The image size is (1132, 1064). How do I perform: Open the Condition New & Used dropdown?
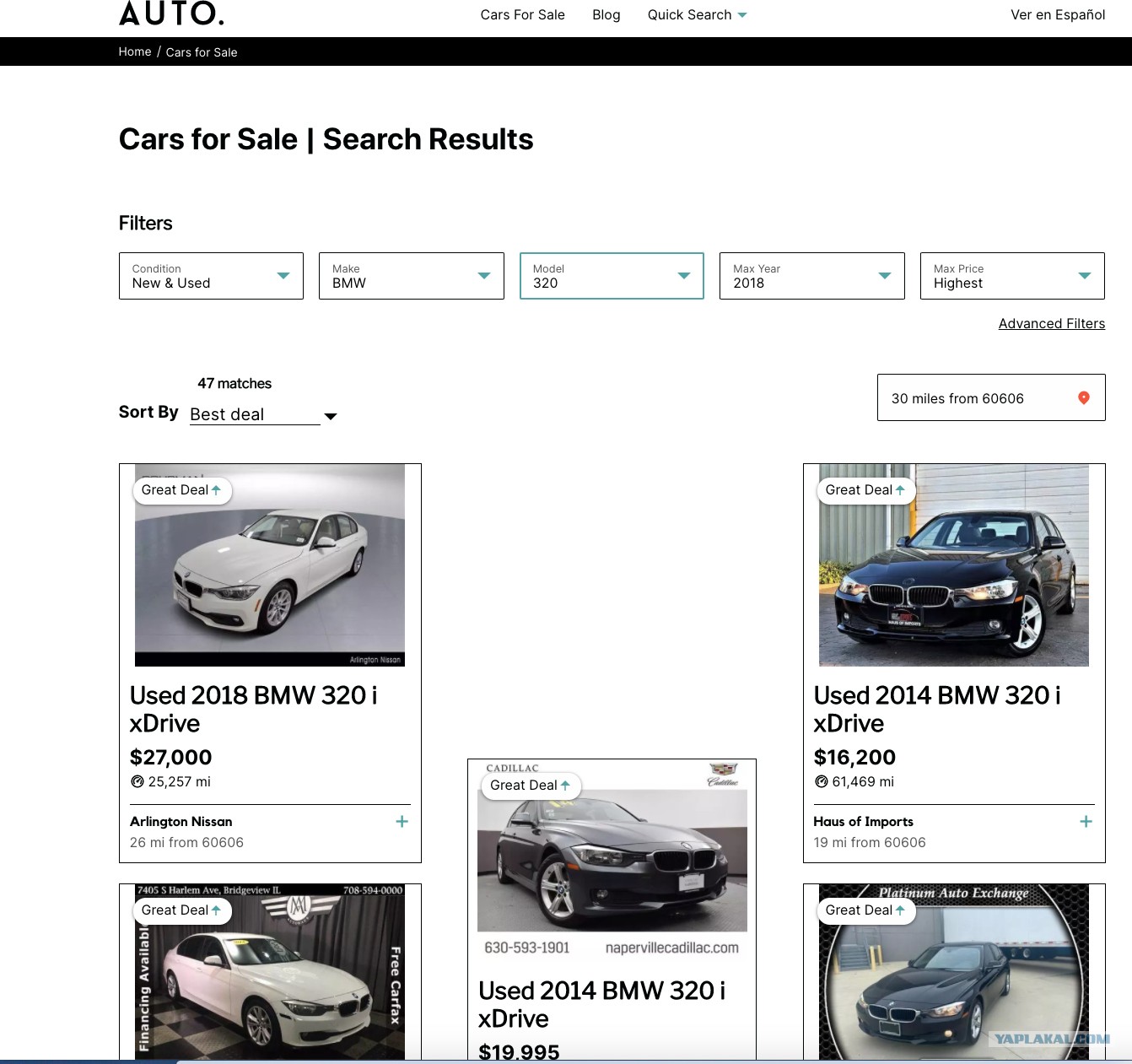[x=211, y=276]
